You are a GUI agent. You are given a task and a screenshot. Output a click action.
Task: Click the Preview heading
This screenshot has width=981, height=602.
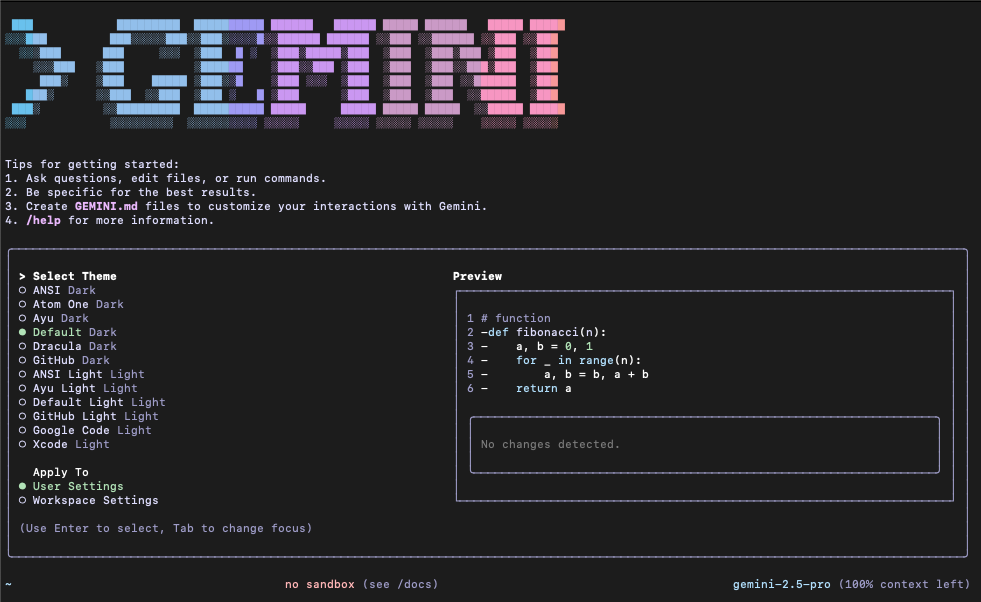pos(477,276)
